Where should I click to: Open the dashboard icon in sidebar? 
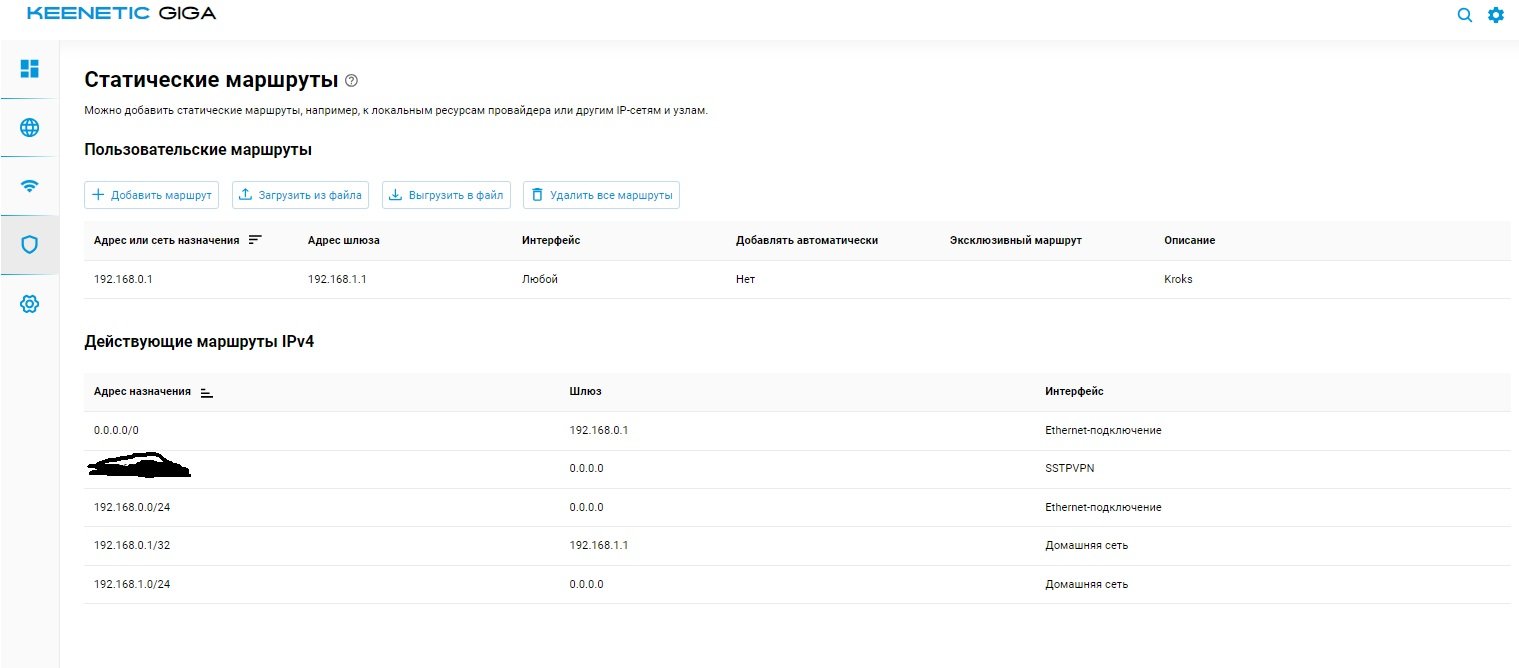(29, 69)
